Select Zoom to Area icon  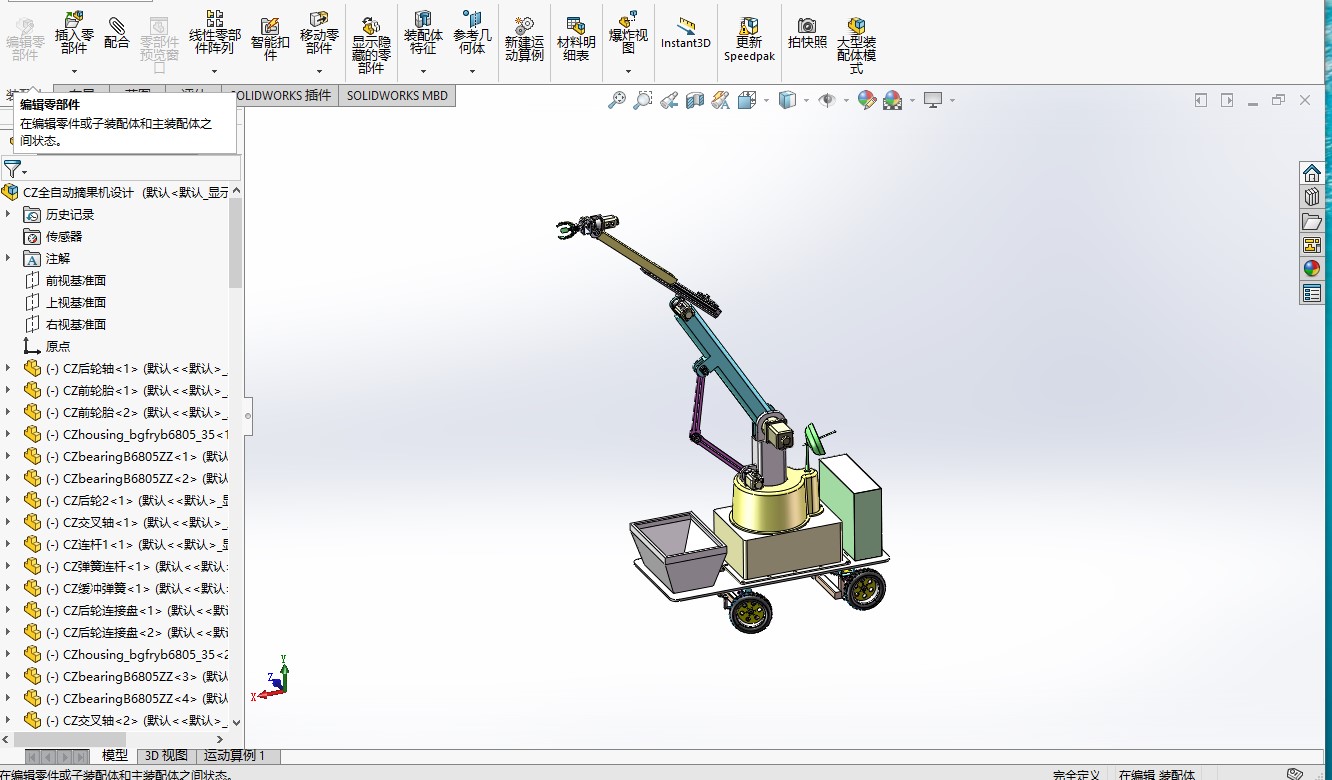click(x=643, y=100)
